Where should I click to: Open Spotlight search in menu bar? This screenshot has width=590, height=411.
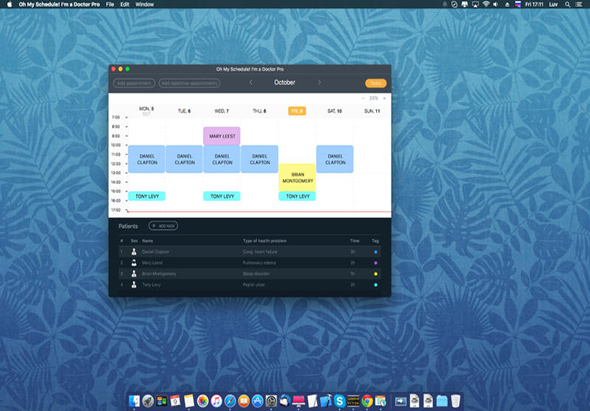[567, 5]
